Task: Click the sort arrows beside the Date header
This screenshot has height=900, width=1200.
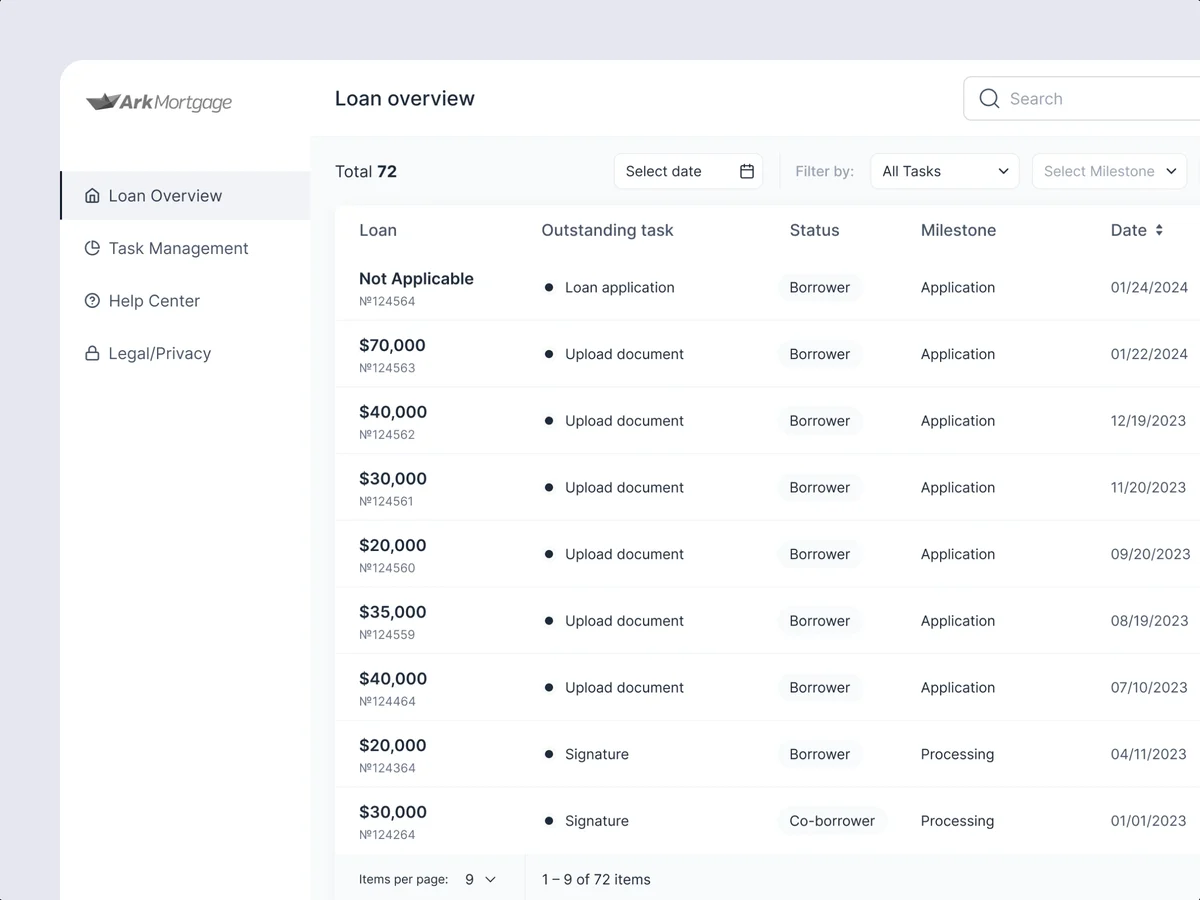Action: pos(1159,230)
